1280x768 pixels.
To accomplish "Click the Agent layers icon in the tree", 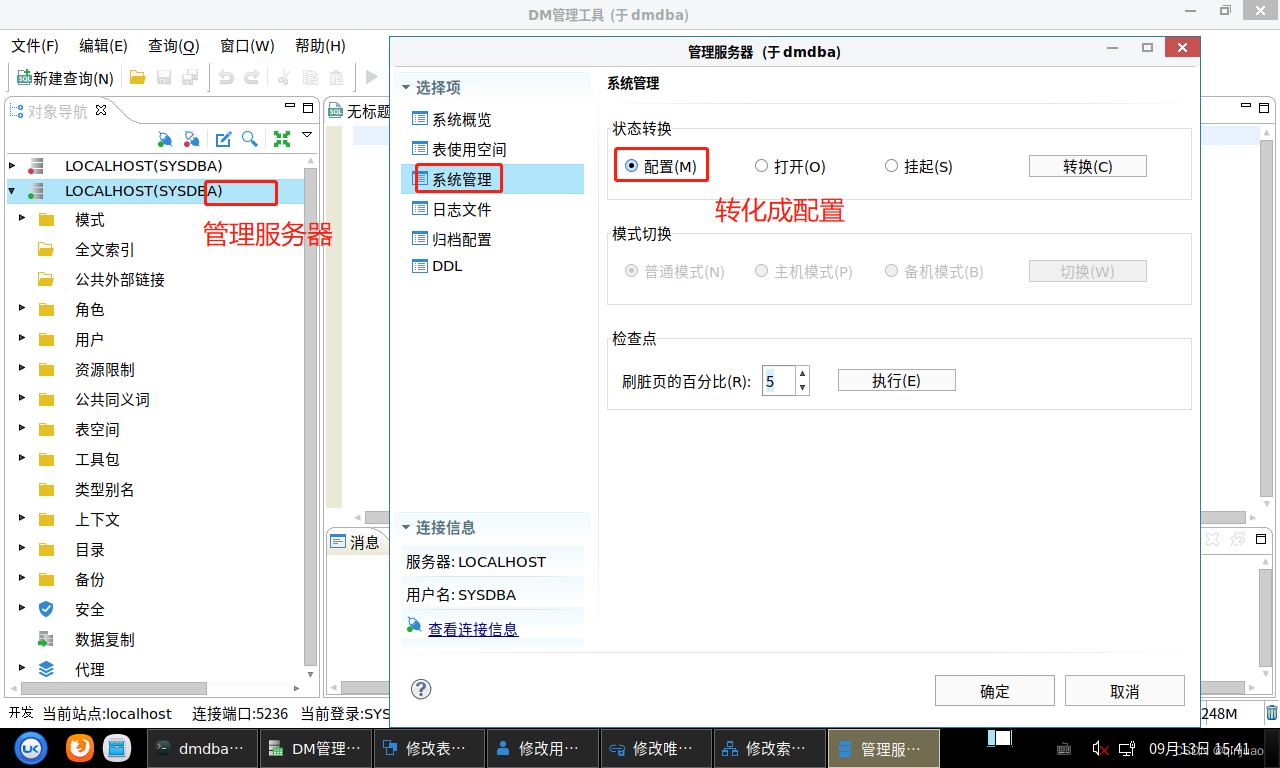I will pyautogui.click(x=46, y=669).
